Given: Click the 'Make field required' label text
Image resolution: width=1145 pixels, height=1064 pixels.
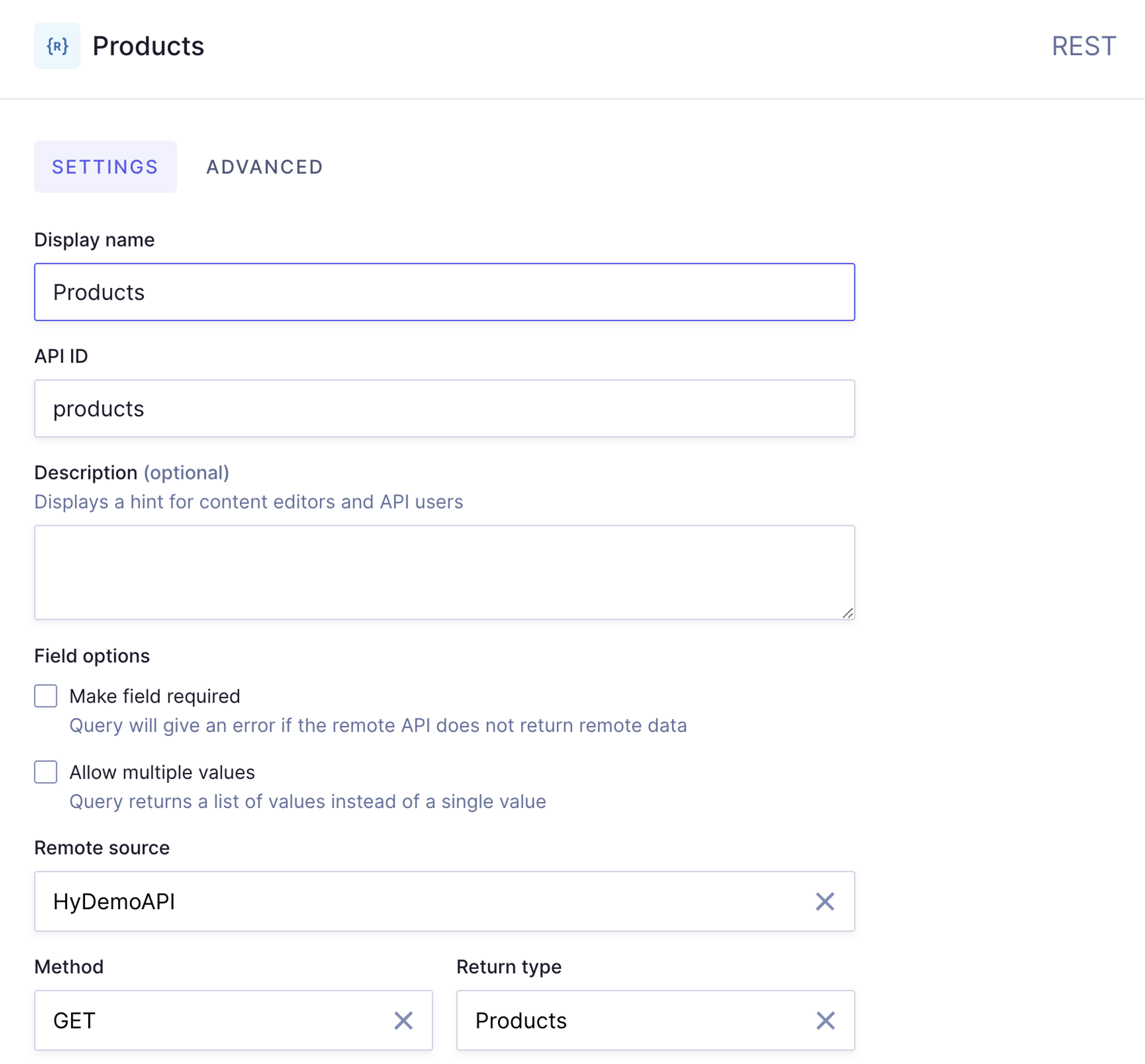Looking at the screenshot, I should pyautogui.click(x=154, y=697).
